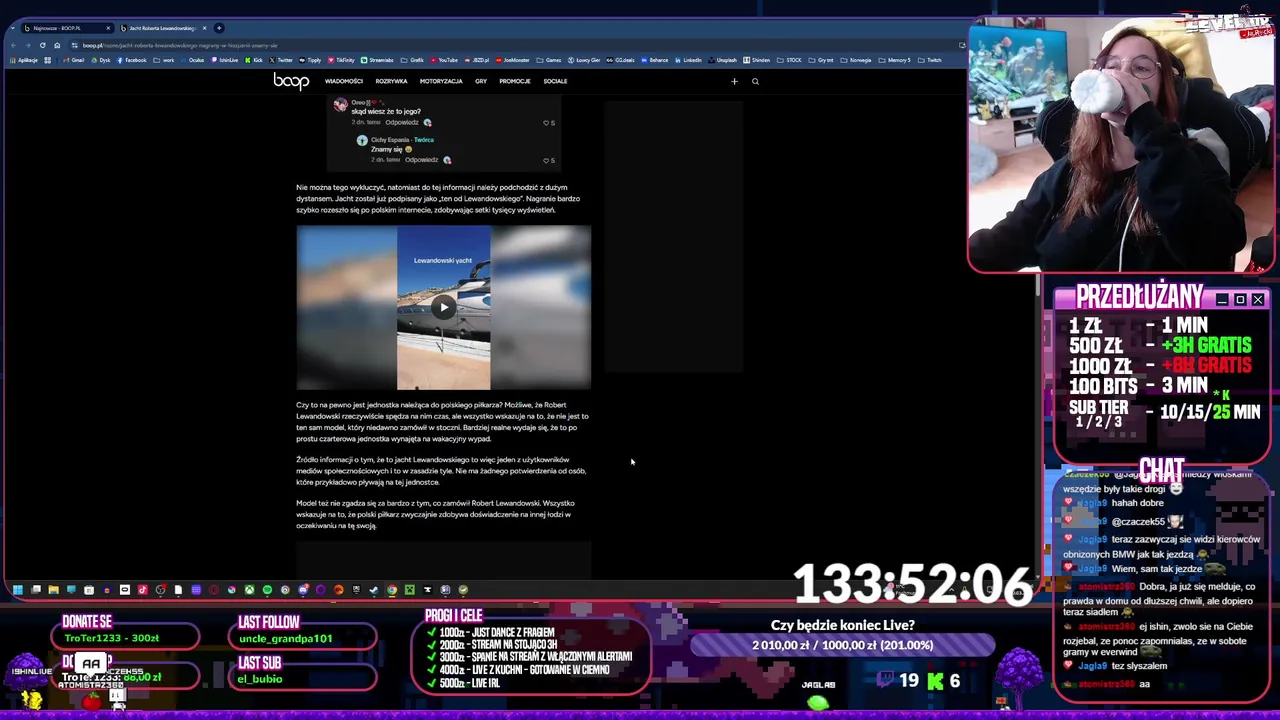Open Unsplash bookmark
The height and width of the screenshot is (720, 1280).
pos(722,60)
